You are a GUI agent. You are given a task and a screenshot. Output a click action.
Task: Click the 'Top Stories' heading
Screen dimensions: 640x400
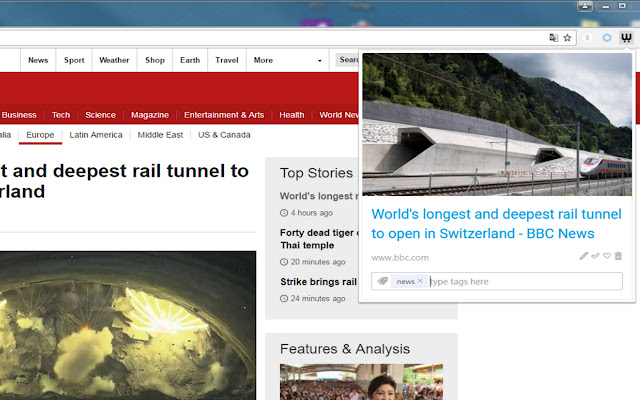pyautogui.click(x=316, y=173)
